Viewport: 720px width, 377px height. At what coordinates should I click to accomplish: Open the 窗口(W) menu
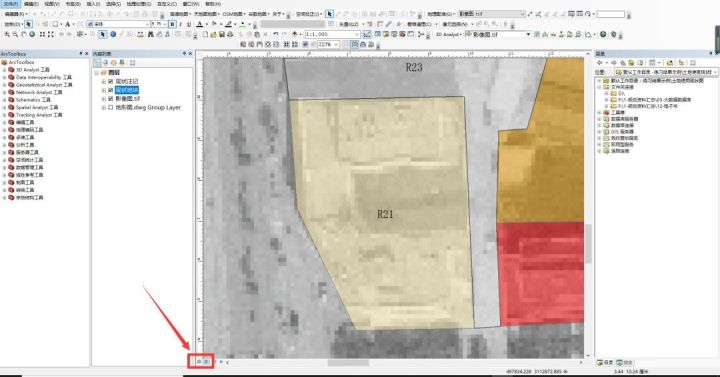pos(191,4)
